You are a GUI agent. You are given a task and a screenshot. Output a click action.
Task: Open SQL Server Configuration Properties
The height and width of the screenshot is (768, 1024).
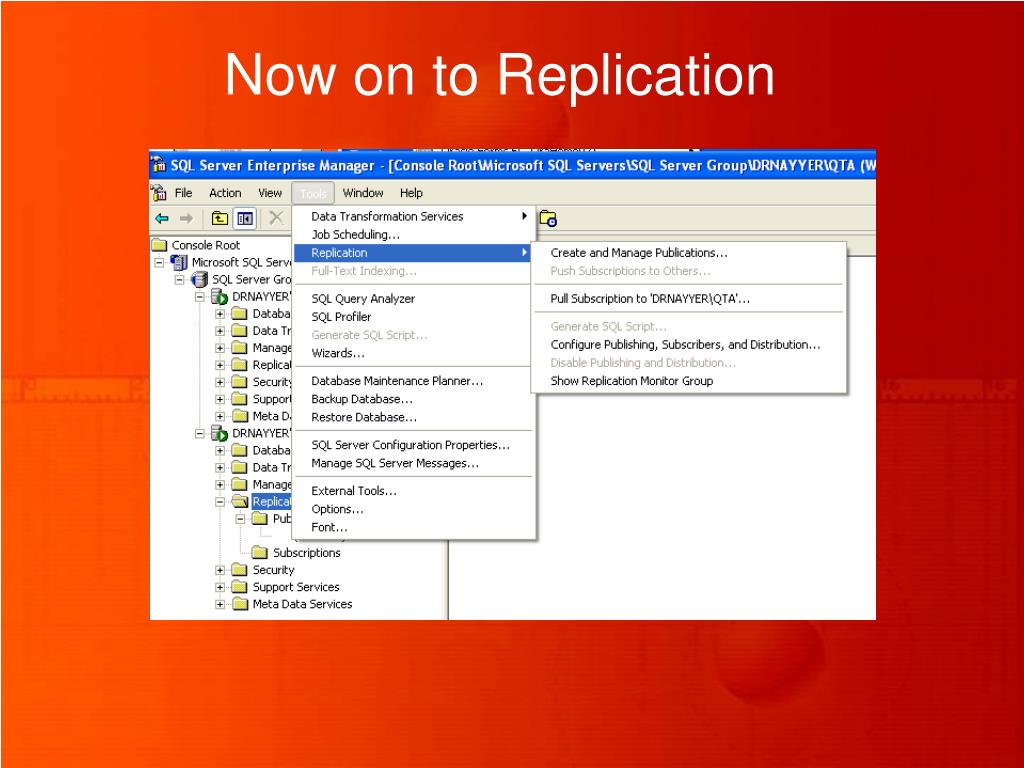pos(412,445)
